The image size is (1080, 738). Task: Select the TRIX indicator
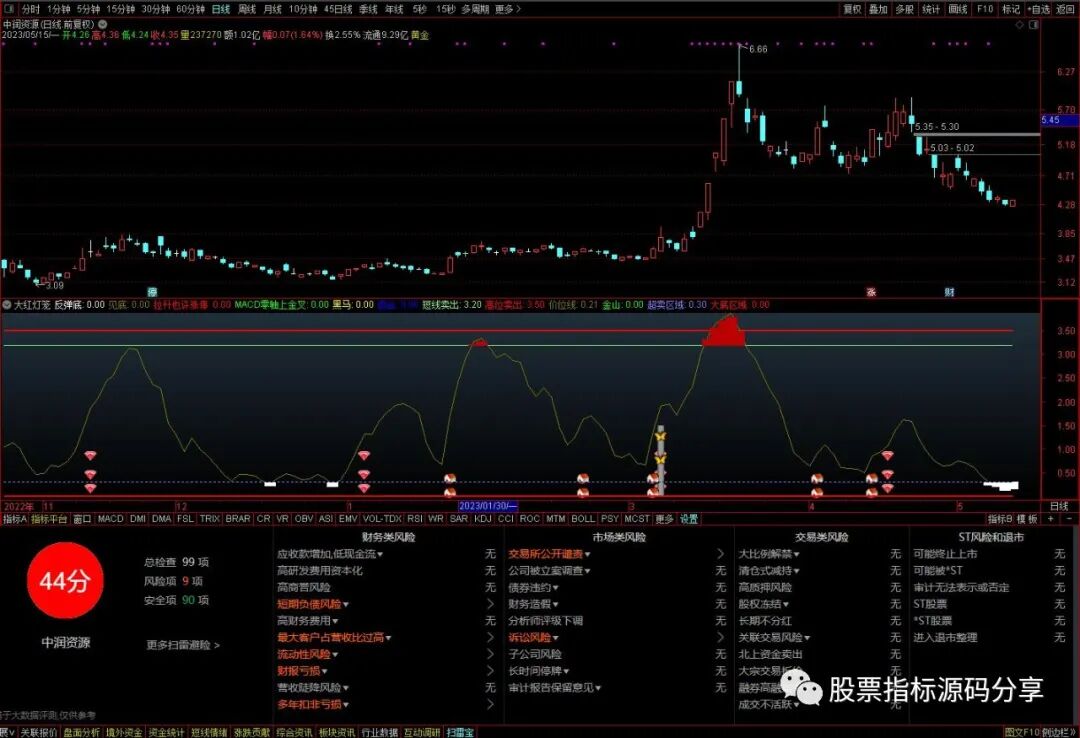click(x=210, y=519)
